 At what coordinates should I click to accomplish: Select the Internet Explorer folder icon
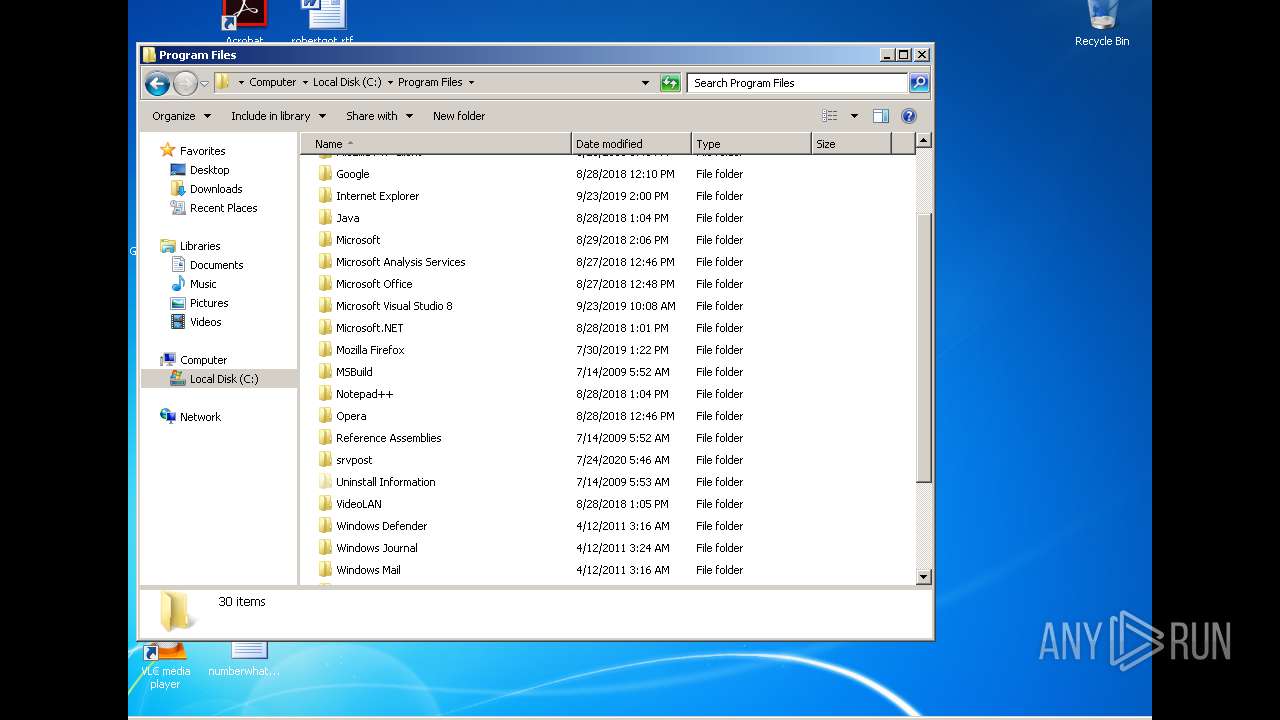[325, 196]
